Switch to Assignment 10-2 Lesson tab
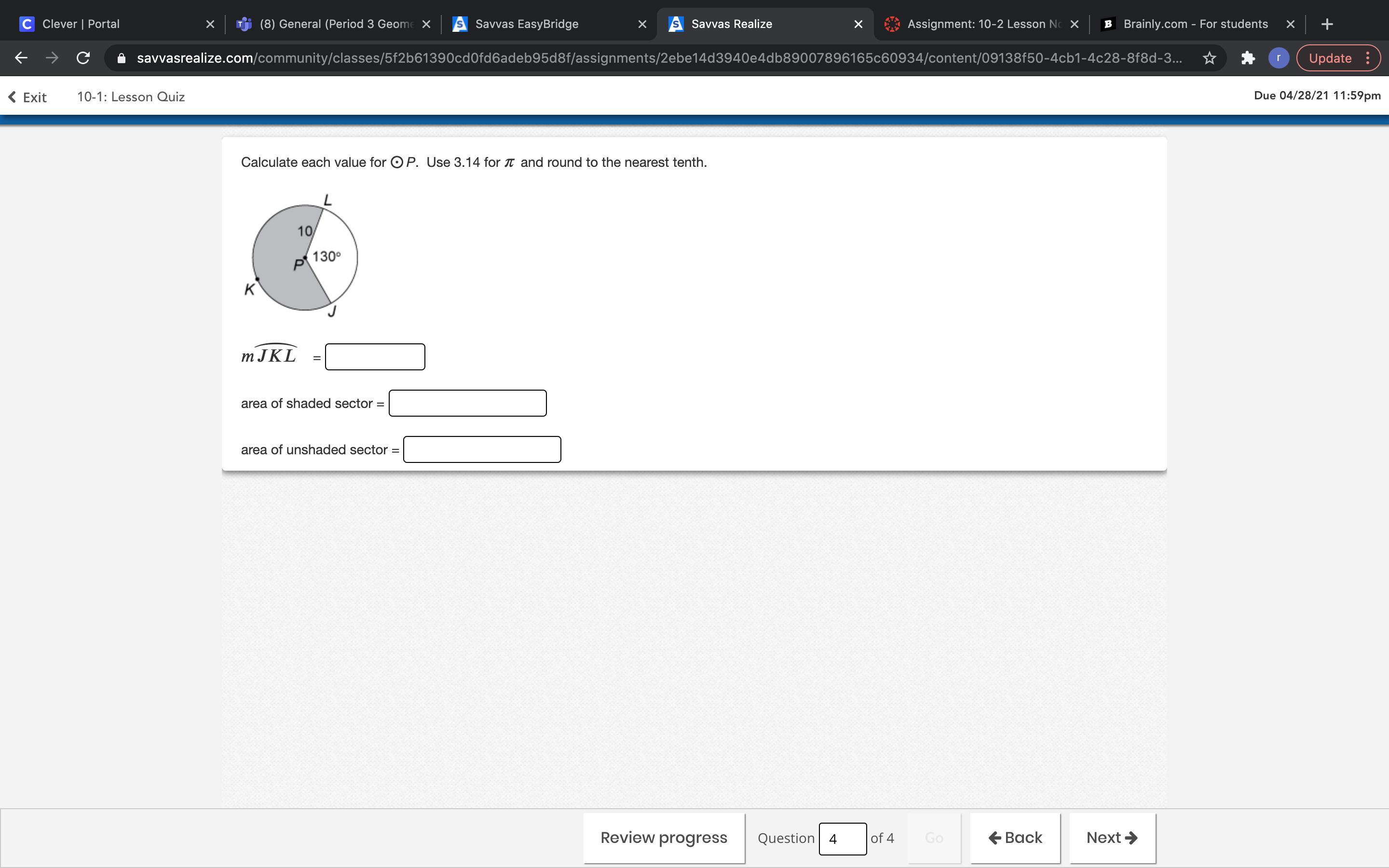This screenshot has width=1389, height=868. (976, 24)
